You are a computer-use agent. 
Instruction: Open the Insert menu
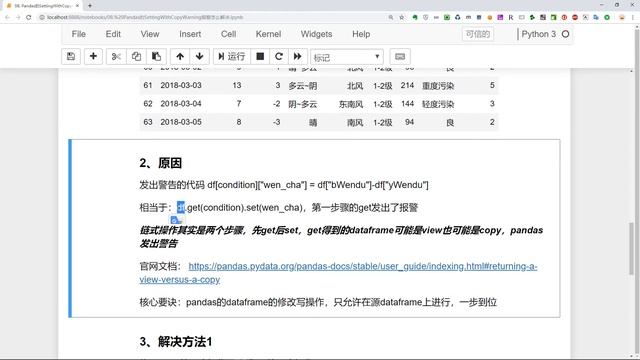tap(190, 34)
